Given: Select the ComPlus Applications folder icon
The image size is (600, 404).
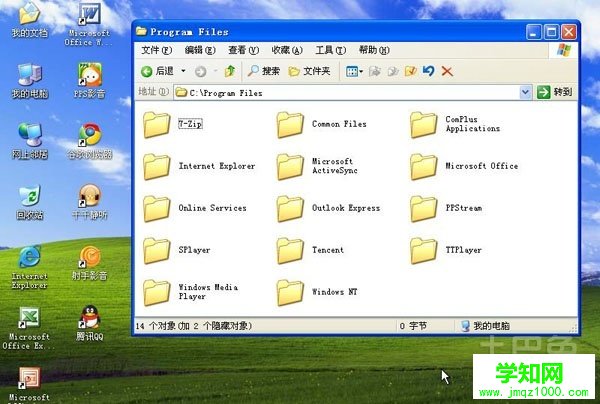Looking at the screenshot, I should click(x=423, y=124).
